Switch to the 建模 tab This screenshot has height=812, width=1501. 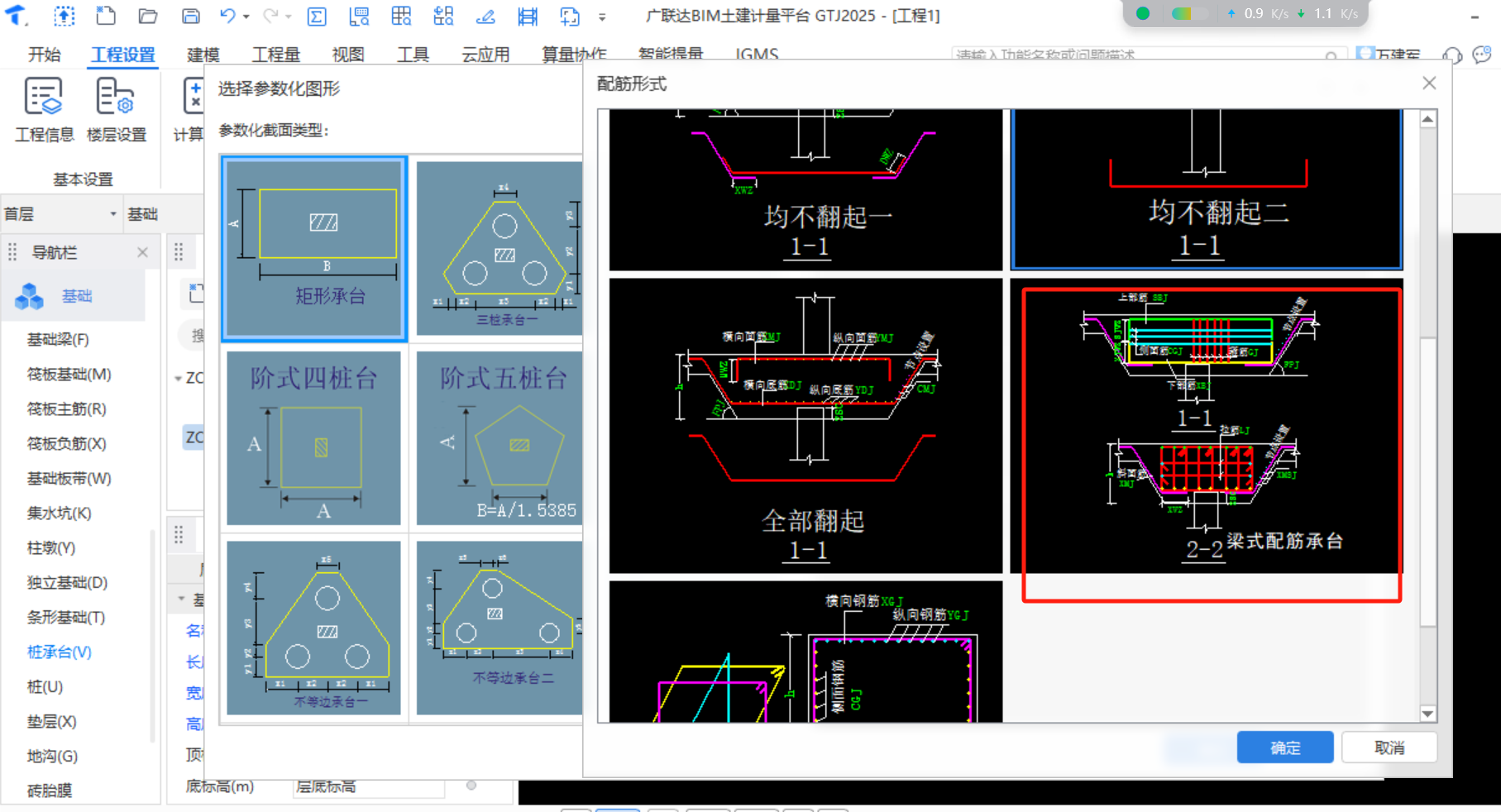click(x=203, y=55)
